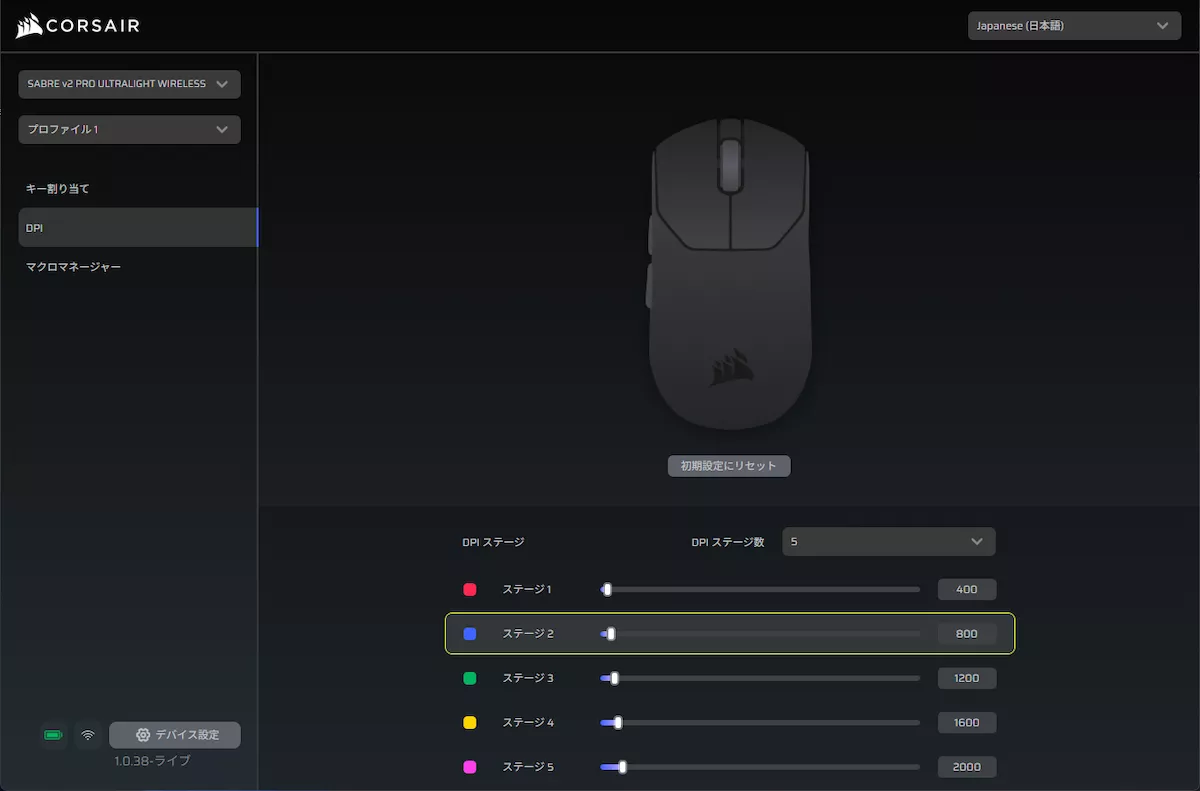Click the wireless signal status icon
The height and width of the screenshot is (791, 1200).
(88, 736)
